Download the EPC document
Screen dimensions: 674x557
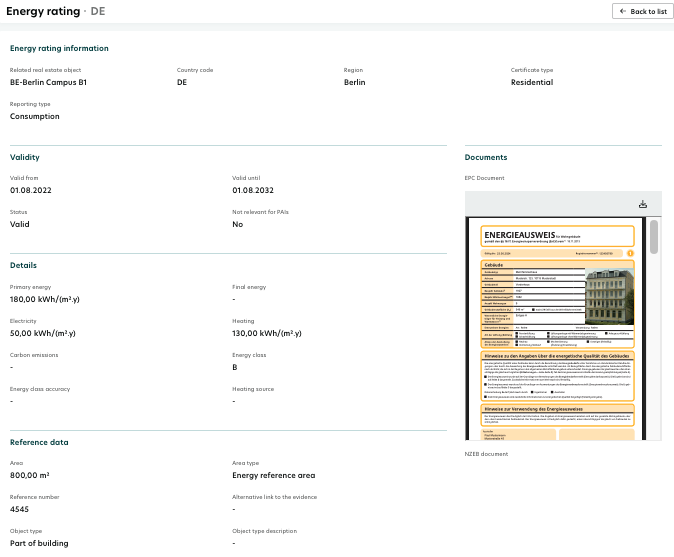[x=643, y=204]
